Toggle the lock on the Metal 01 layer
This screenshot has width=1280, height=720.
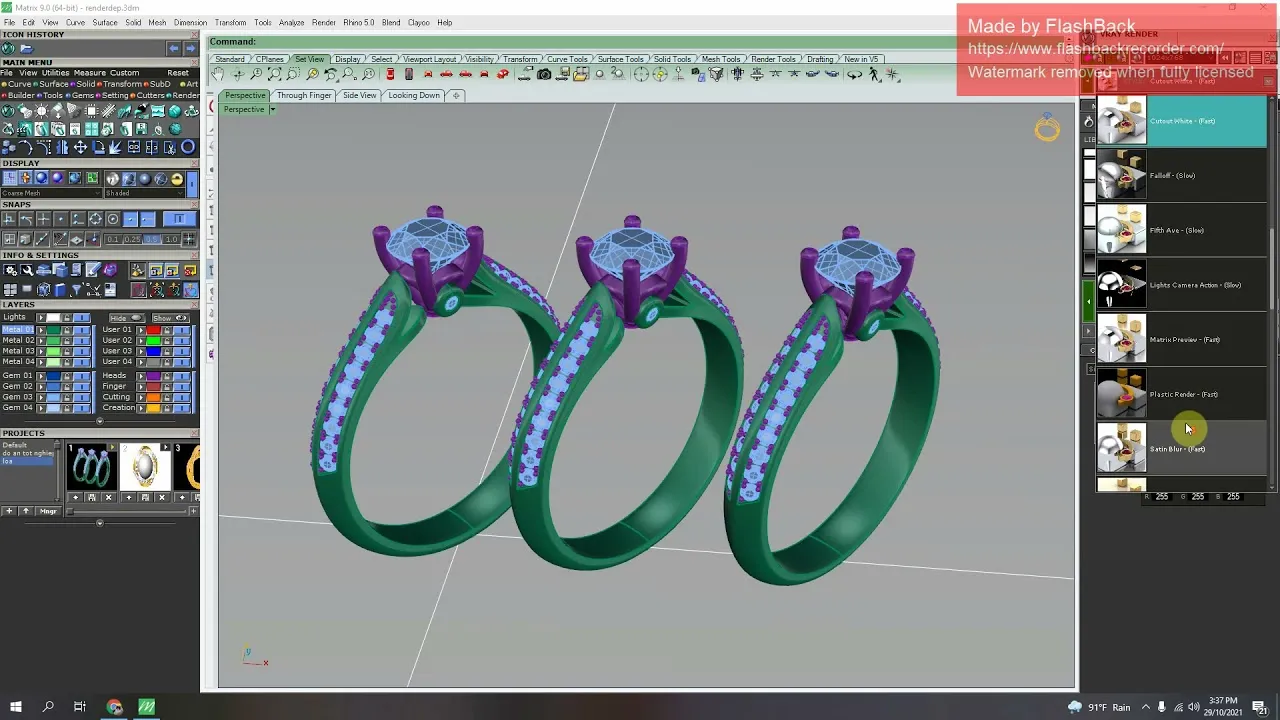pyautogui.click(x=67, y=331)
